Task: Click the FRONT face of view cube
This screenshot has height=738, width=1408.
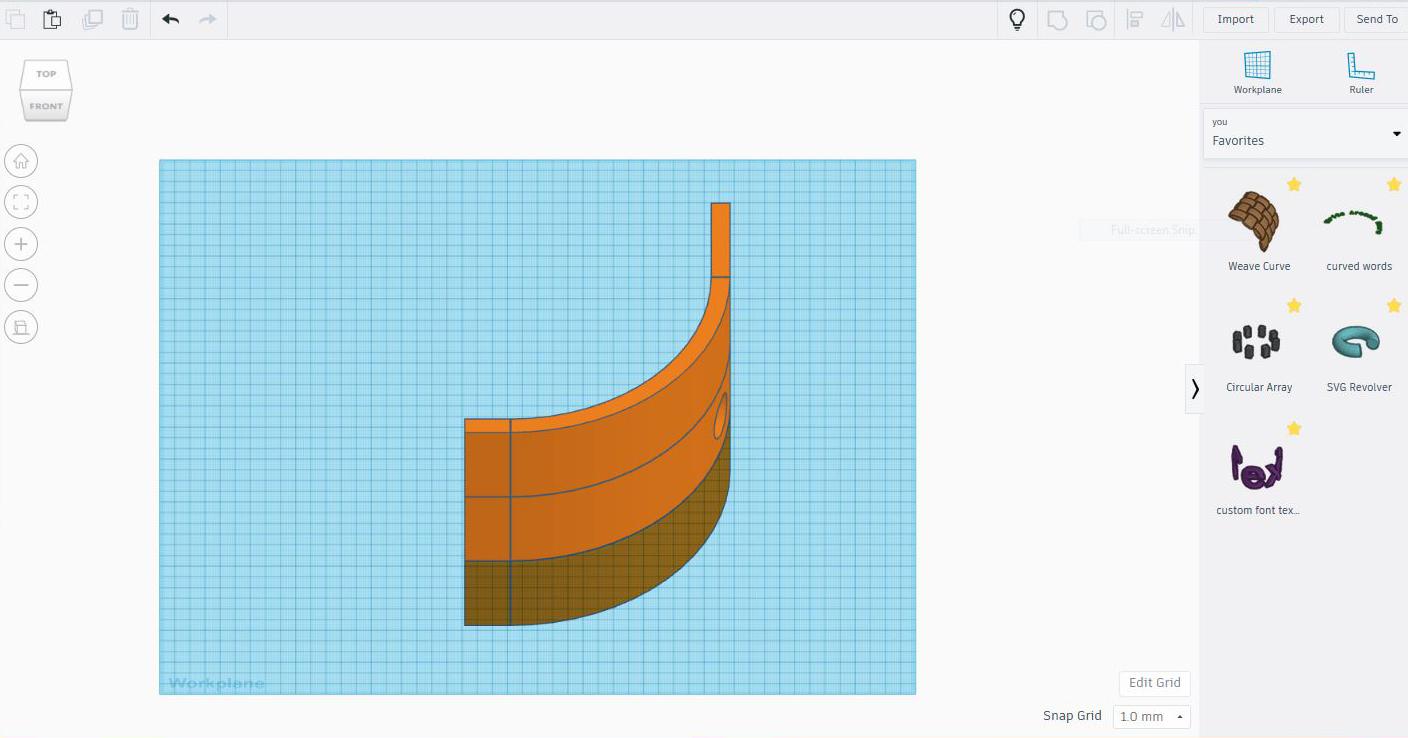Action: 46,105
